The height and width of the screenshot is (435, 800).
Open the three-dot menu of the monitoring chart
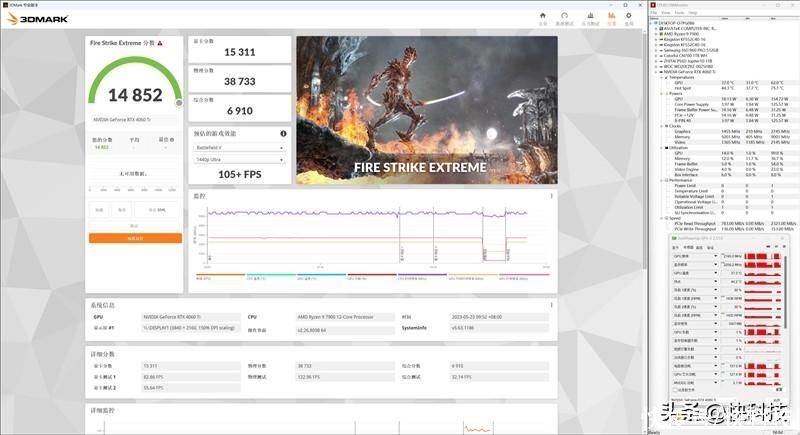tap(551, 196)
